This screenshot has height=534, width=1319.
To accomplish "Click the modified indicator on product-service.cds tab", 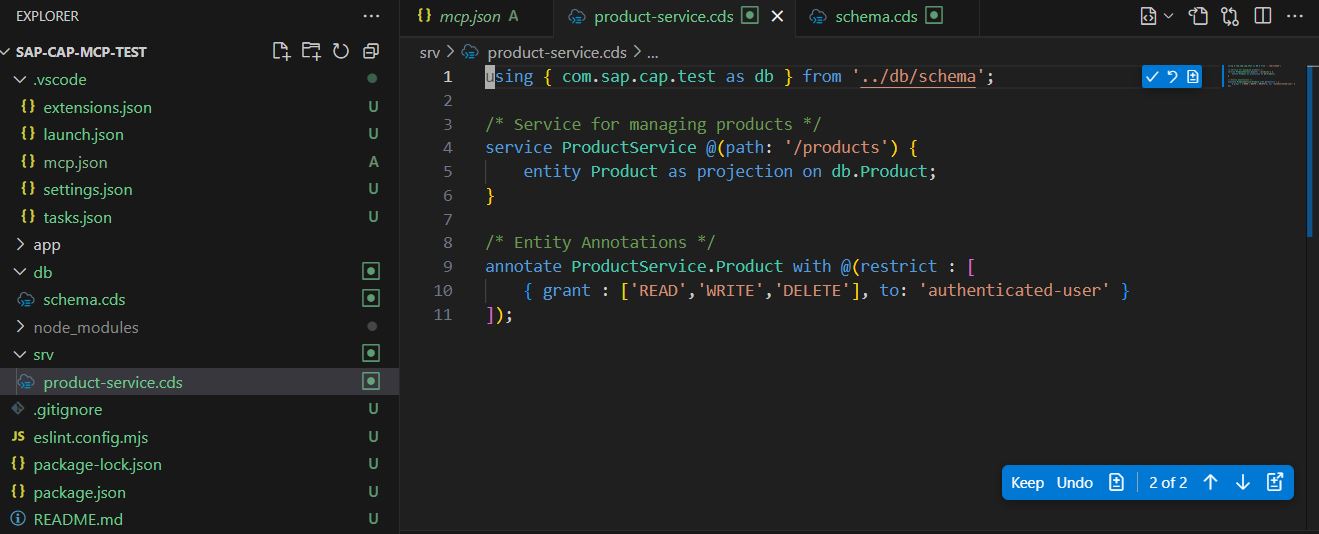I will pos(749,16).
